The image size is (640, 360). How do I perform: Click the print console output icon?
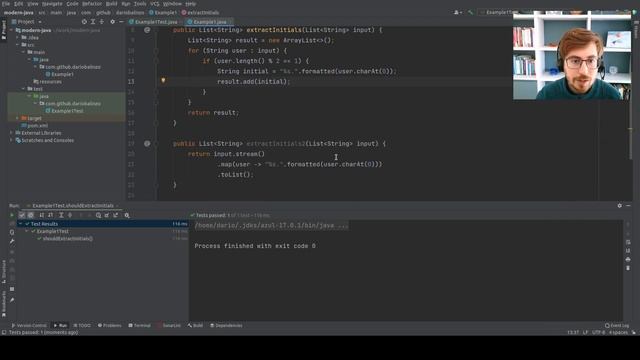[628, 259]
